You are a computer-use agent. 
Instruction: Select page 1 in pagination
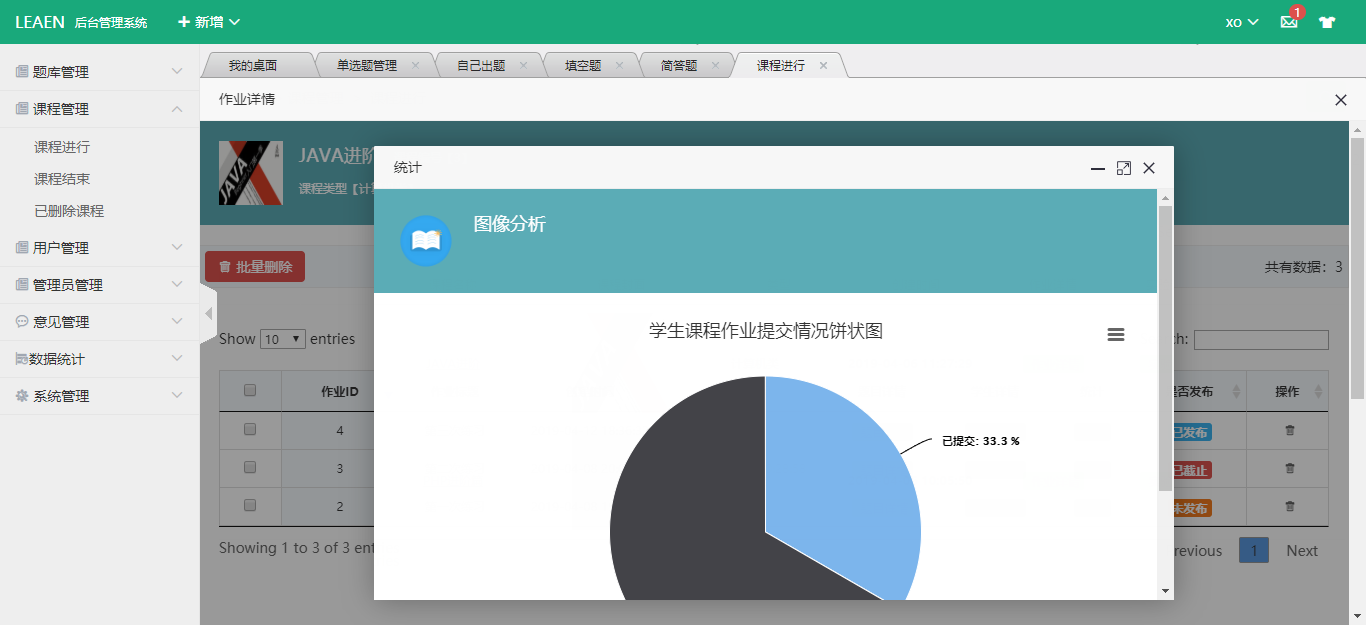pos(1254,550)
